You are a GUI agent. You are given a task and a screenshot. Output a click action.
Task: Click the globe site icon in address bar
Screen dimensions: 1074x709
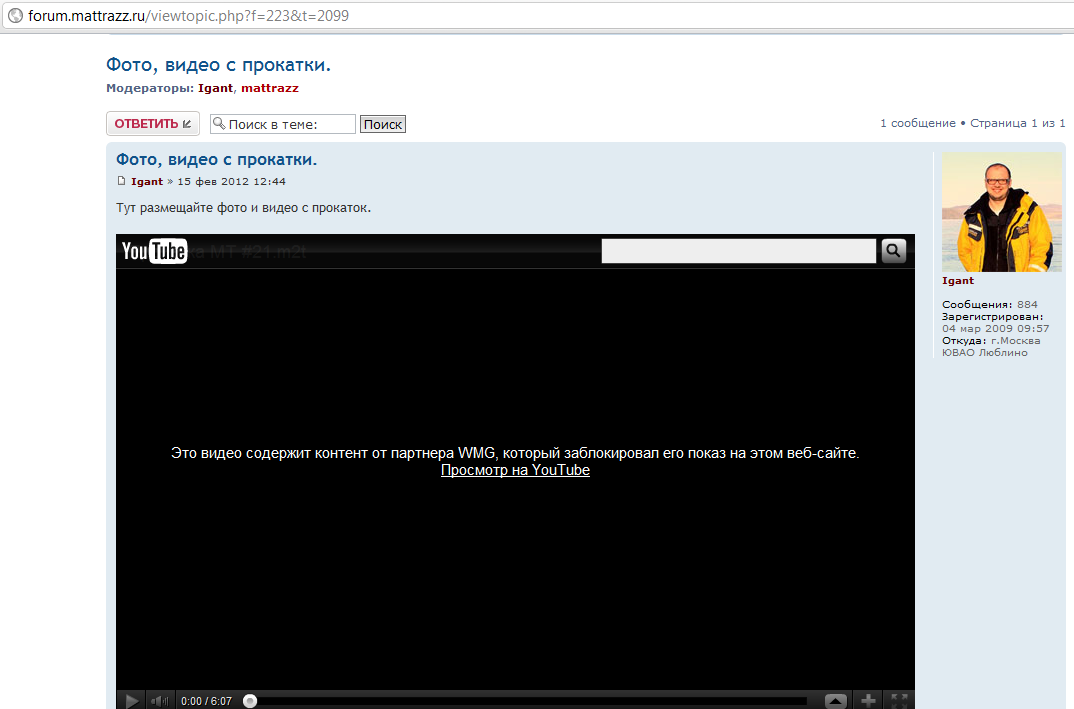point(15,16)
